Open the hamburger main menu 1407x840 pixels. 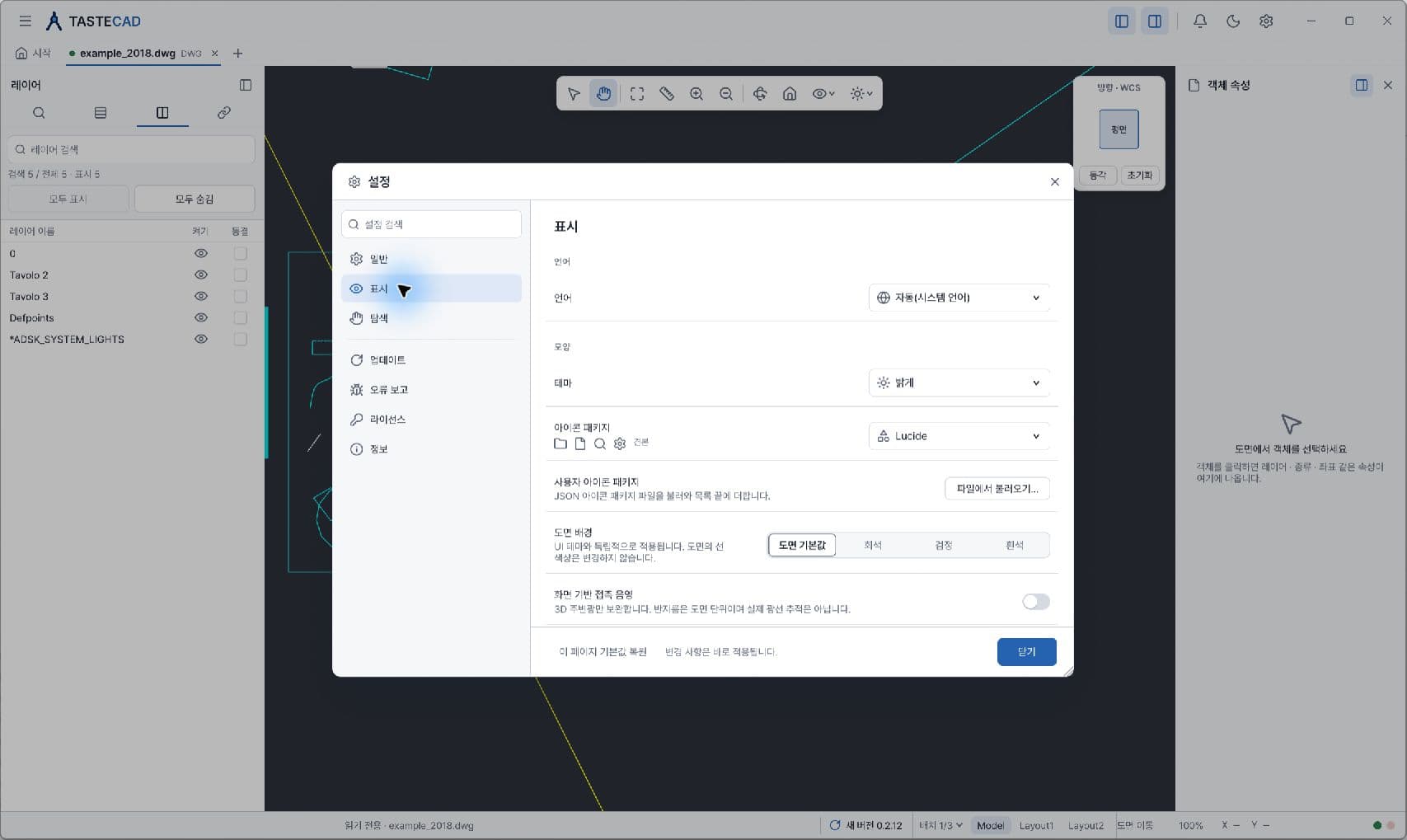coord(26,21)
